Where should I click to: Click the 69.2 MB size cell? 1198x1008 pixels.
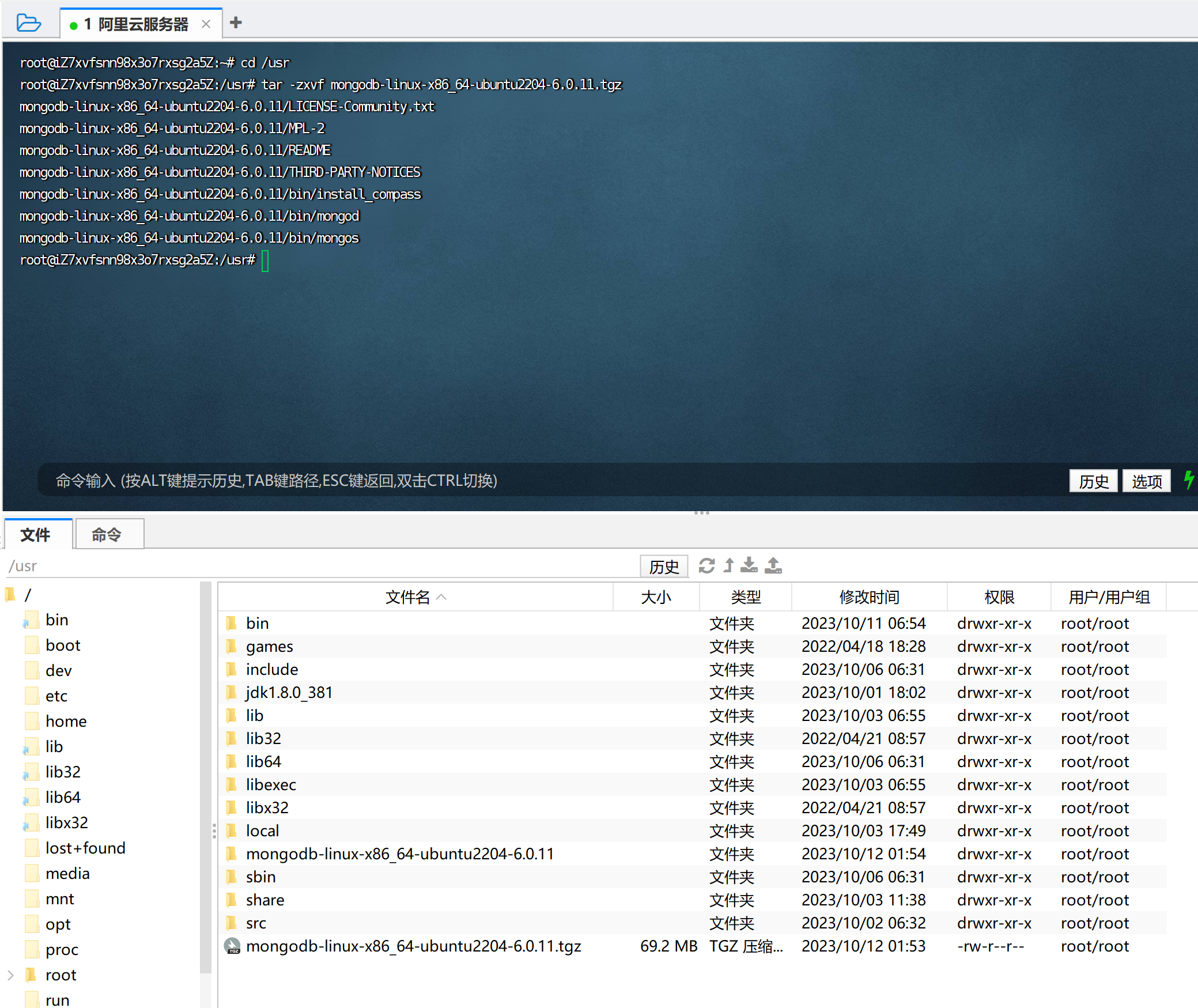pos(668,946)
